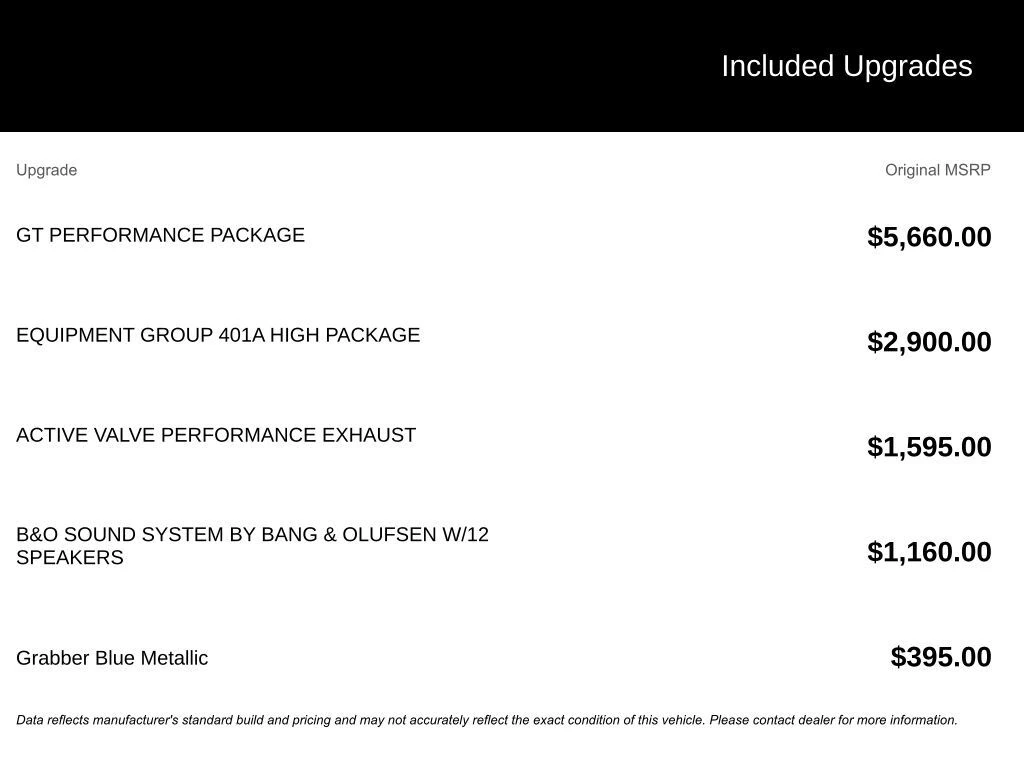
Task: Select the B&O Sound System upgrade name
Action: (252, 535)
